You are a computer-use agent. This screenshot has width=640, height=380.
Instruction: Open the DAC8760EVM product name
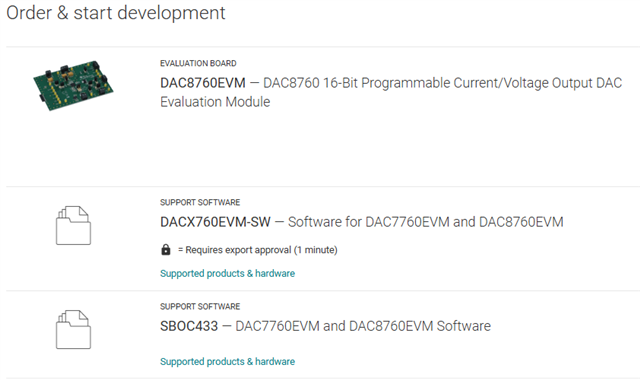[203, 83]
